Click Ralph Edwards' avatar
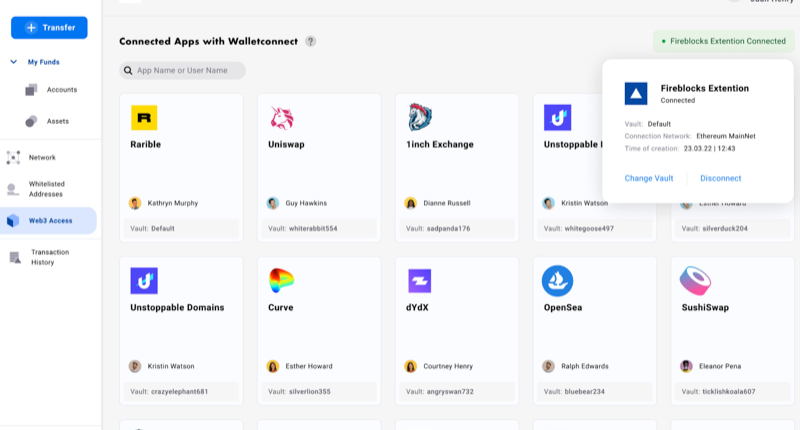Viewport: 800px width, 430px height. (x=548, y=366)
